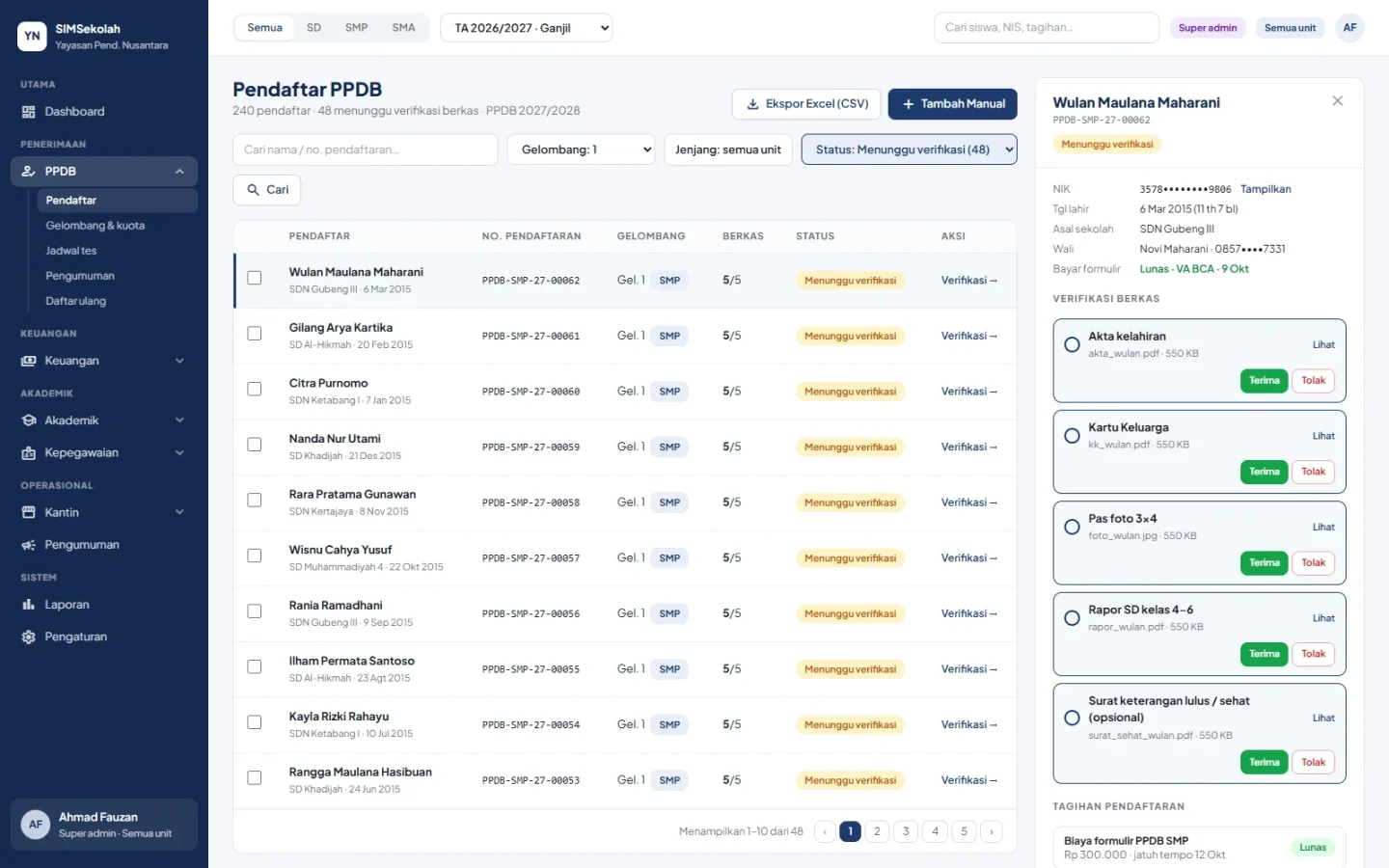Click the Akademik graduation cap icon
The height and width of the screenshot is (868, 1389).
(29, 420)
